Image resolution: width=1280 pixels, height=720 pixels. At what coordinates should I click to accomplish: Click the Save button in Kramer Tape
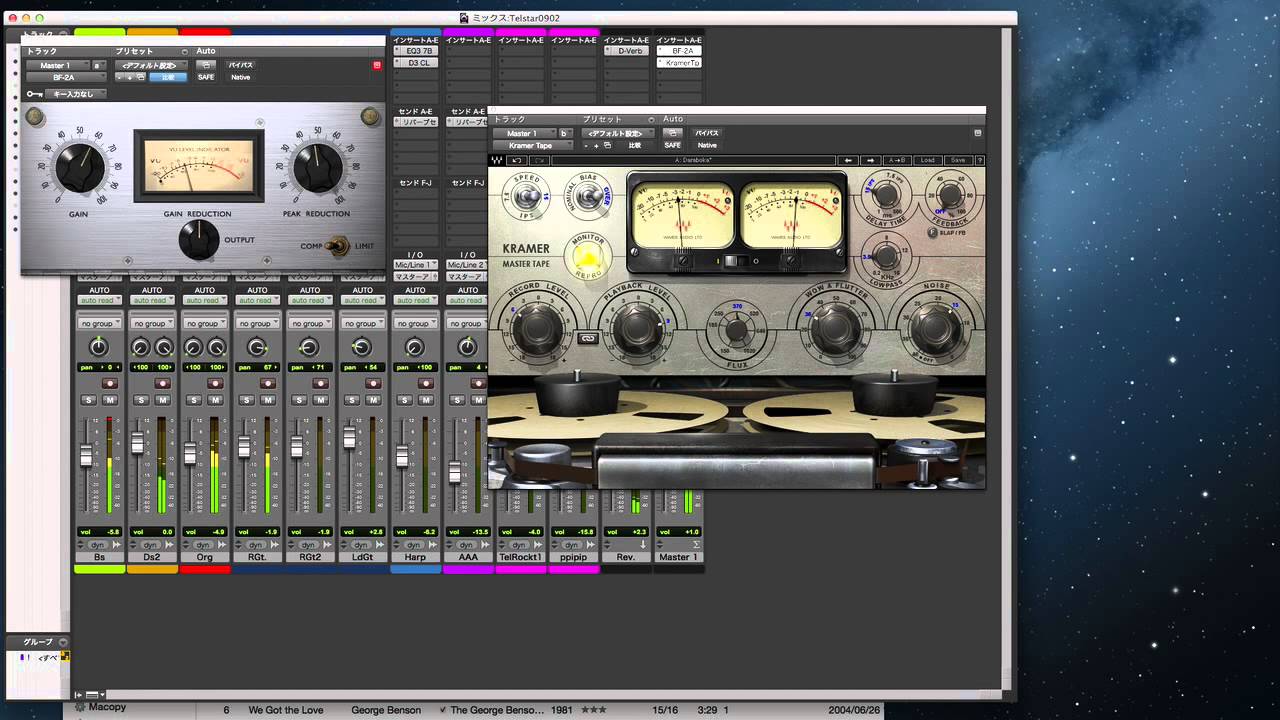click(x=958, y=160)
